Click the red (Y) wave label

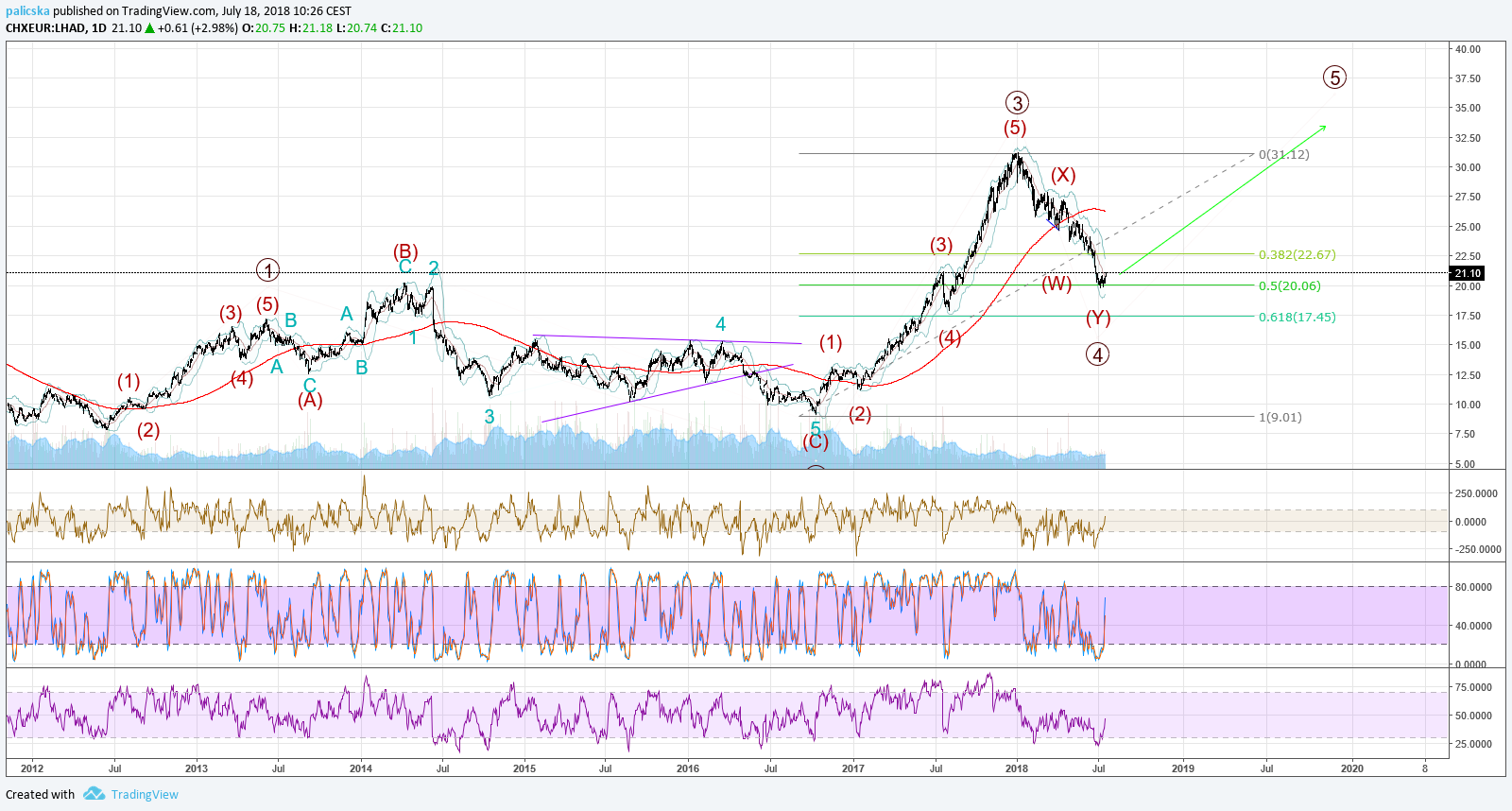pos(1098,318)
